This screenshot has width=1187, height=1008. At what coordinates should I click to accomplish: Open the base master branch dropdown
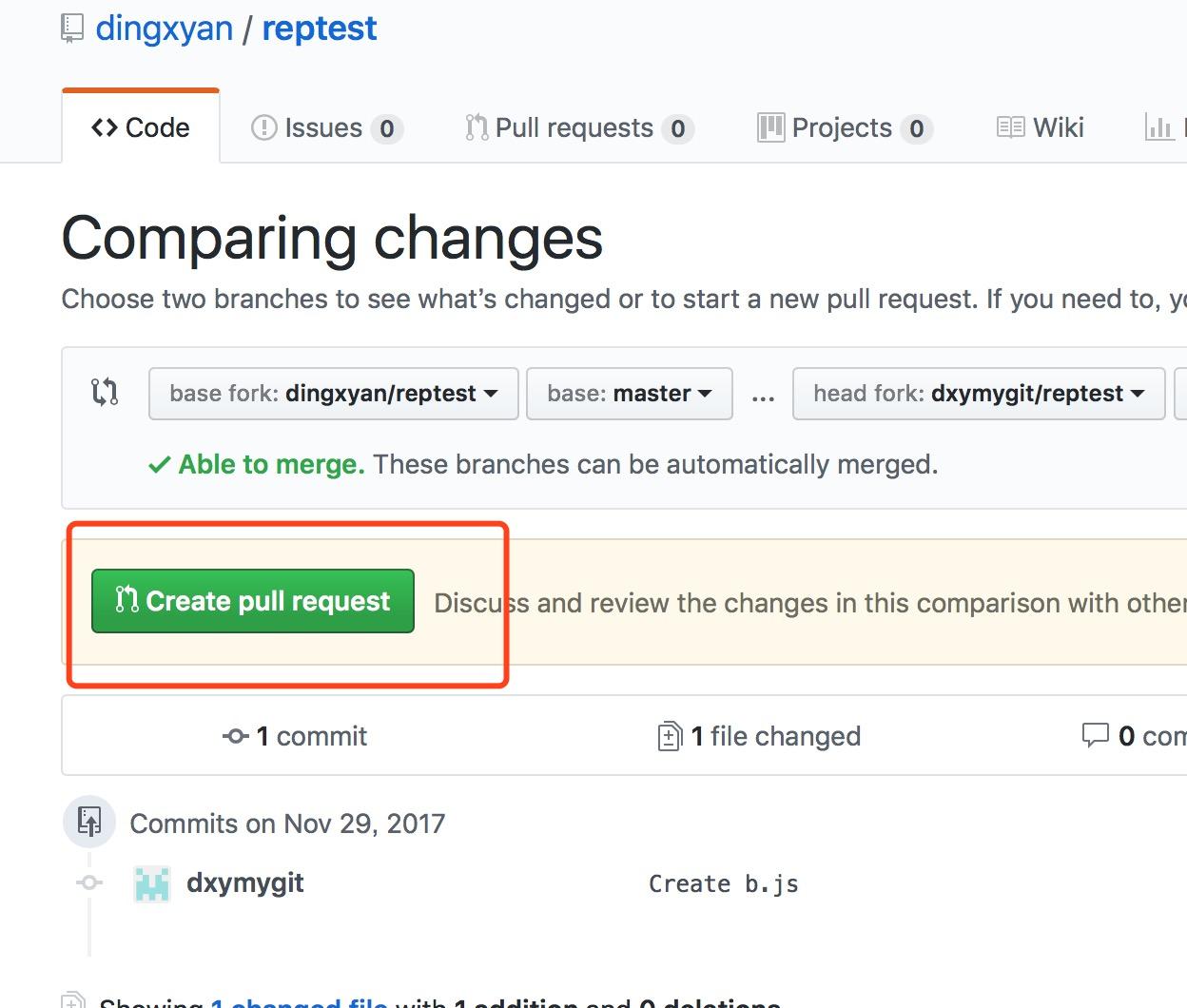[x=629, y=393]
